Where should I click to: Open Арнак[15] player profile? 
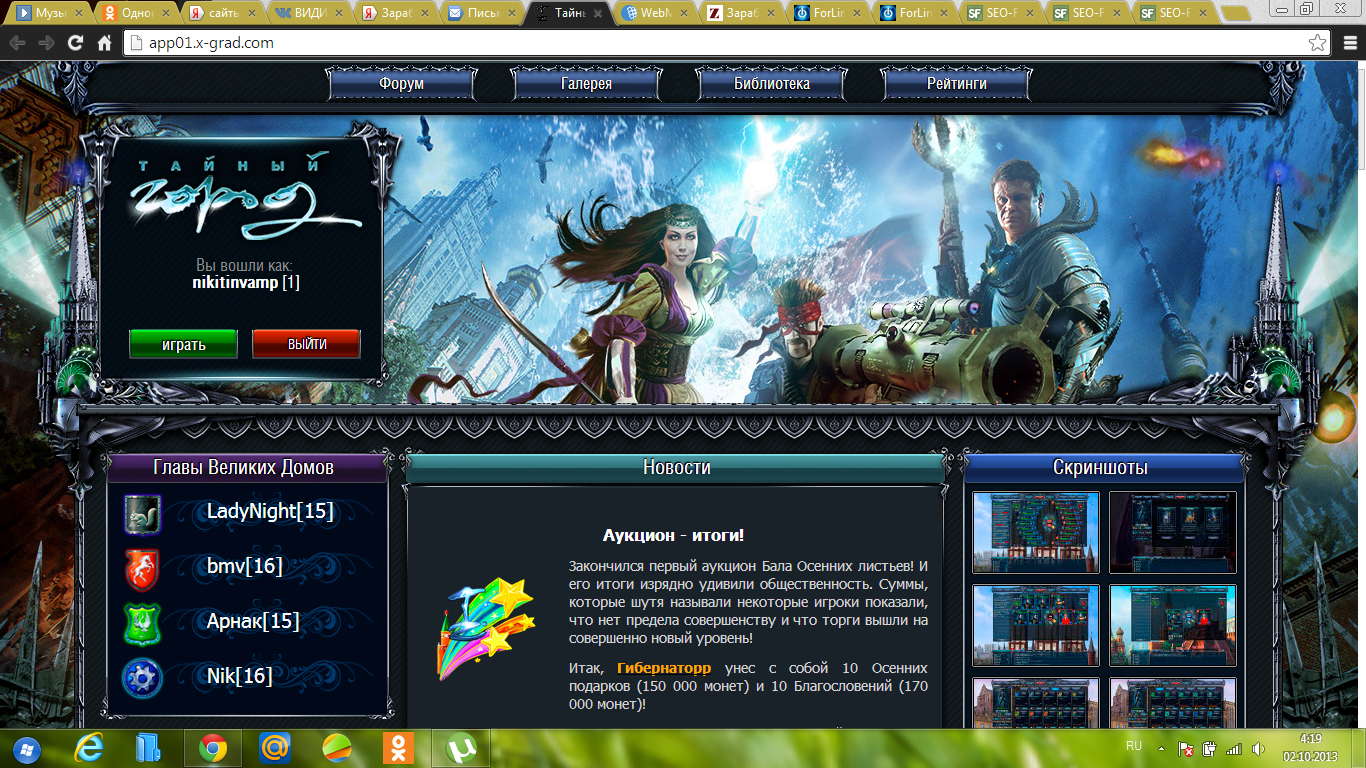click(x=253, y=622)
